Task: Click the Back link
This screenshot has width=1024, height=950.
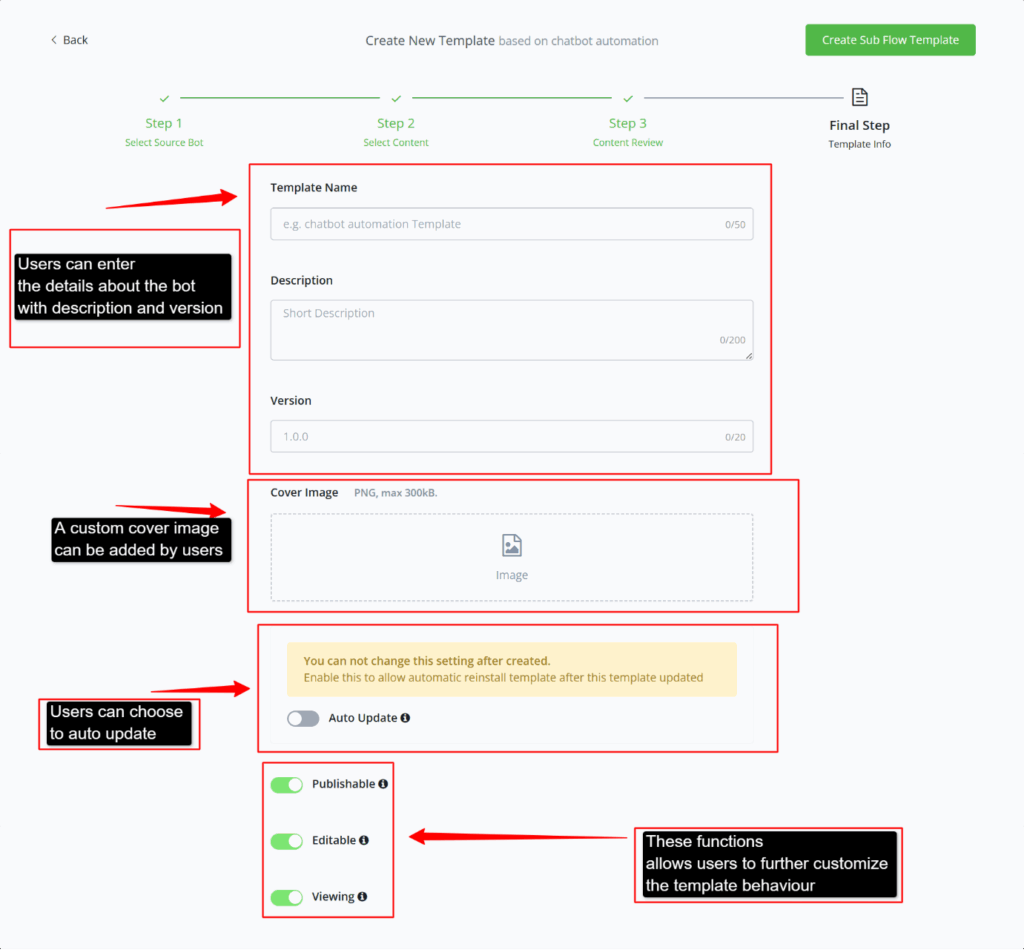Action: coord(69,40)
